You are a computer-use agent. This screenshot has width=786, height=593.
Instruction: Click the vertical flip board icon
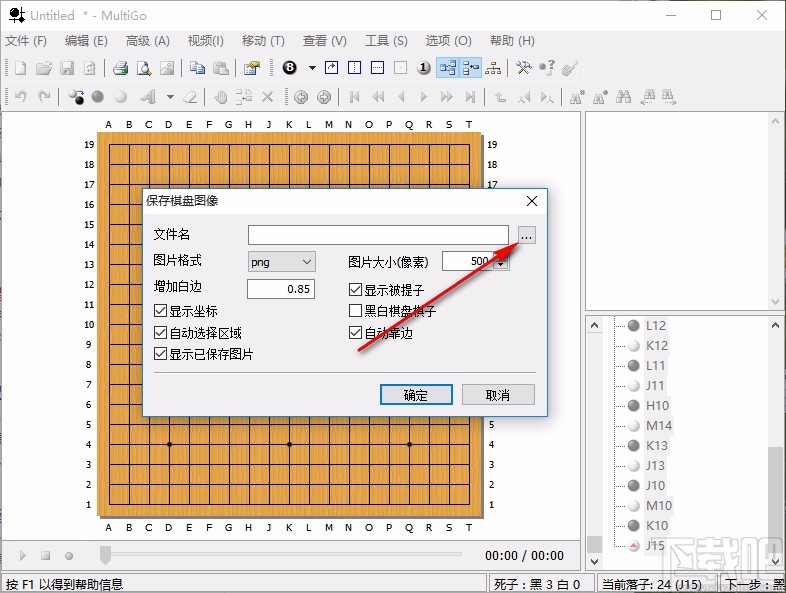354,67
